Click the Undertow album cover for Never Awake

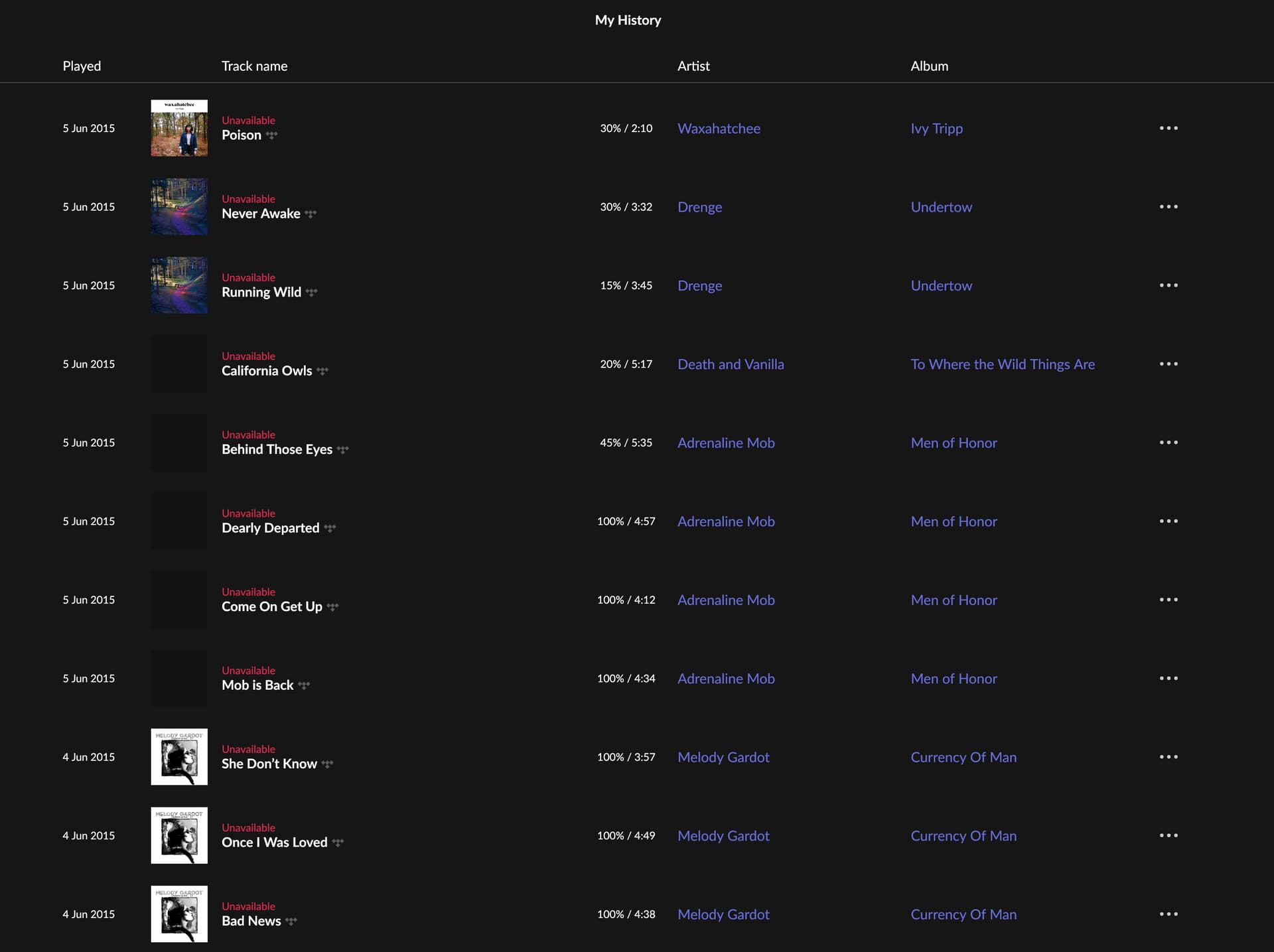pos(179,206)
